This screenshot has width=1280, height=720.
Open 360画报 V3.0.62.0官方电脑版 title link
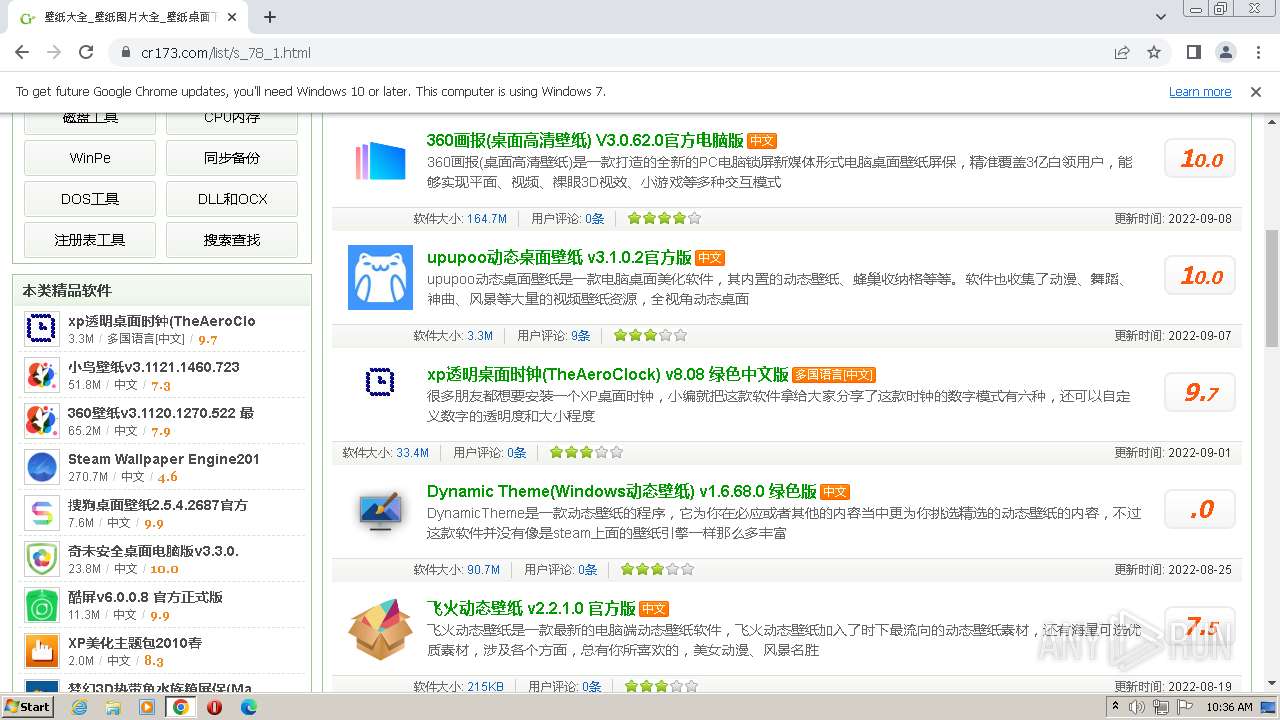pyautogui.click(x=585, y=141)
